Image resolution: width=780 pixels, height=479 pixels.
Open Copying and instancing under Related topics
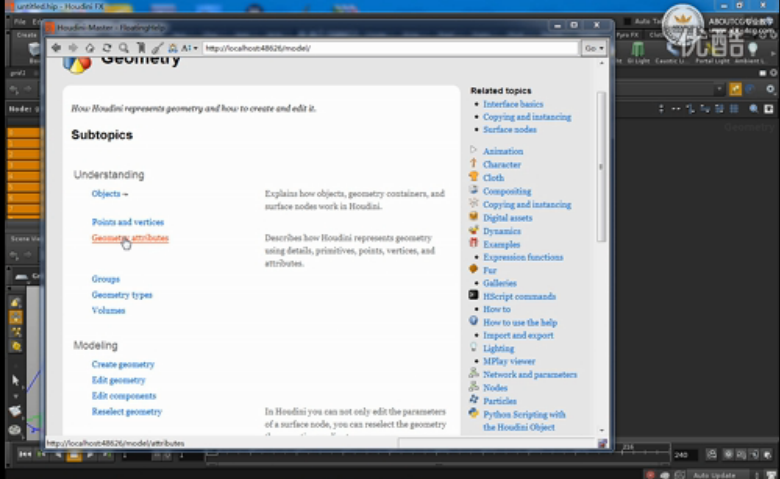pos(527,117)
